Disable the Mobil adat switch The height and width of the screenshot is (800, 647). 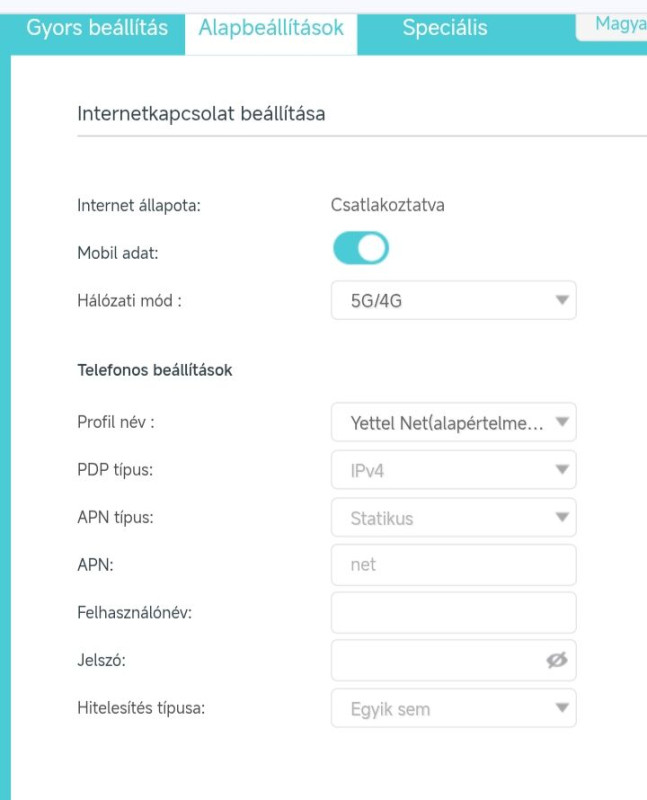tap(360, 250)
